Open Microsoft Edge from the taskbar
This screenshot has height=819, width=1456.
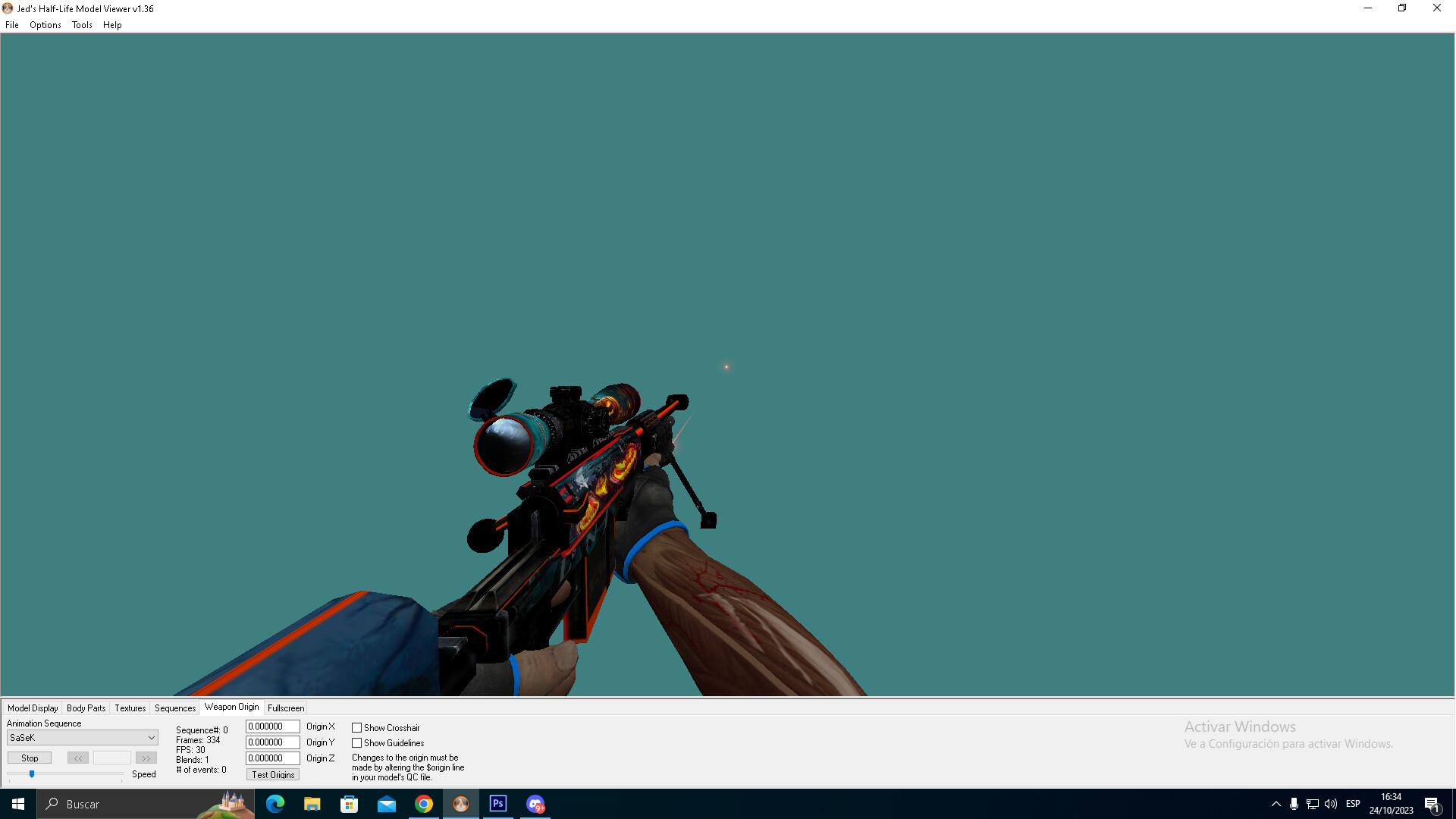point(275,804)
